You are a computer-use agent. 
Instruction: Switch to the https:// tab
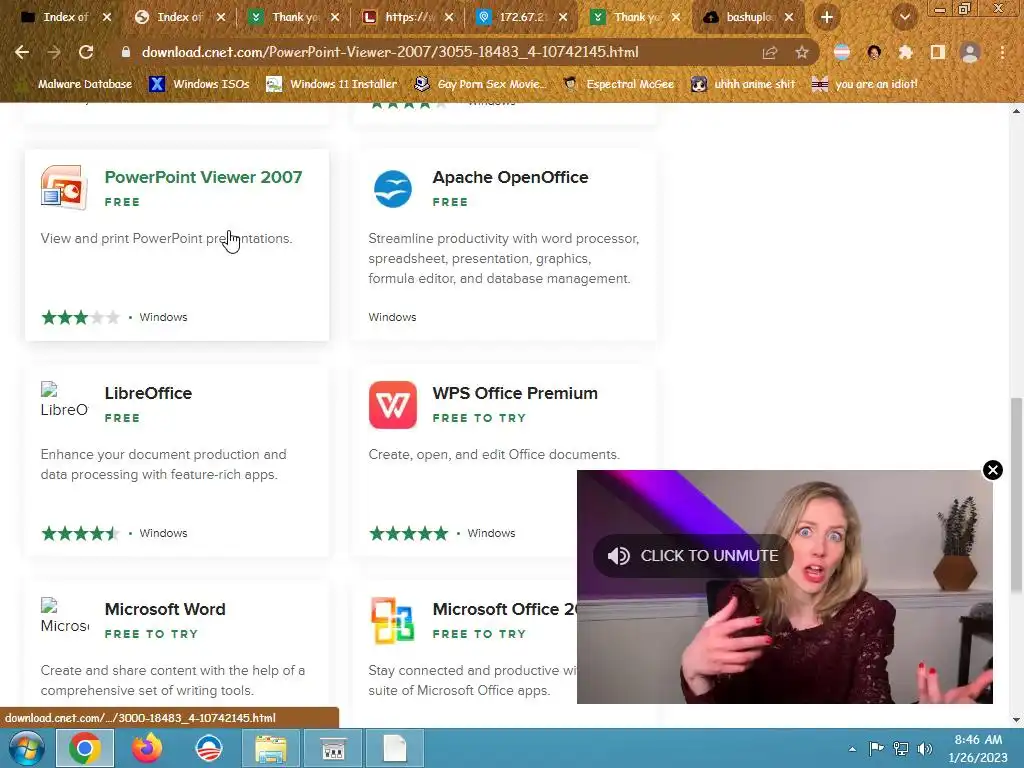coord(408,18)
